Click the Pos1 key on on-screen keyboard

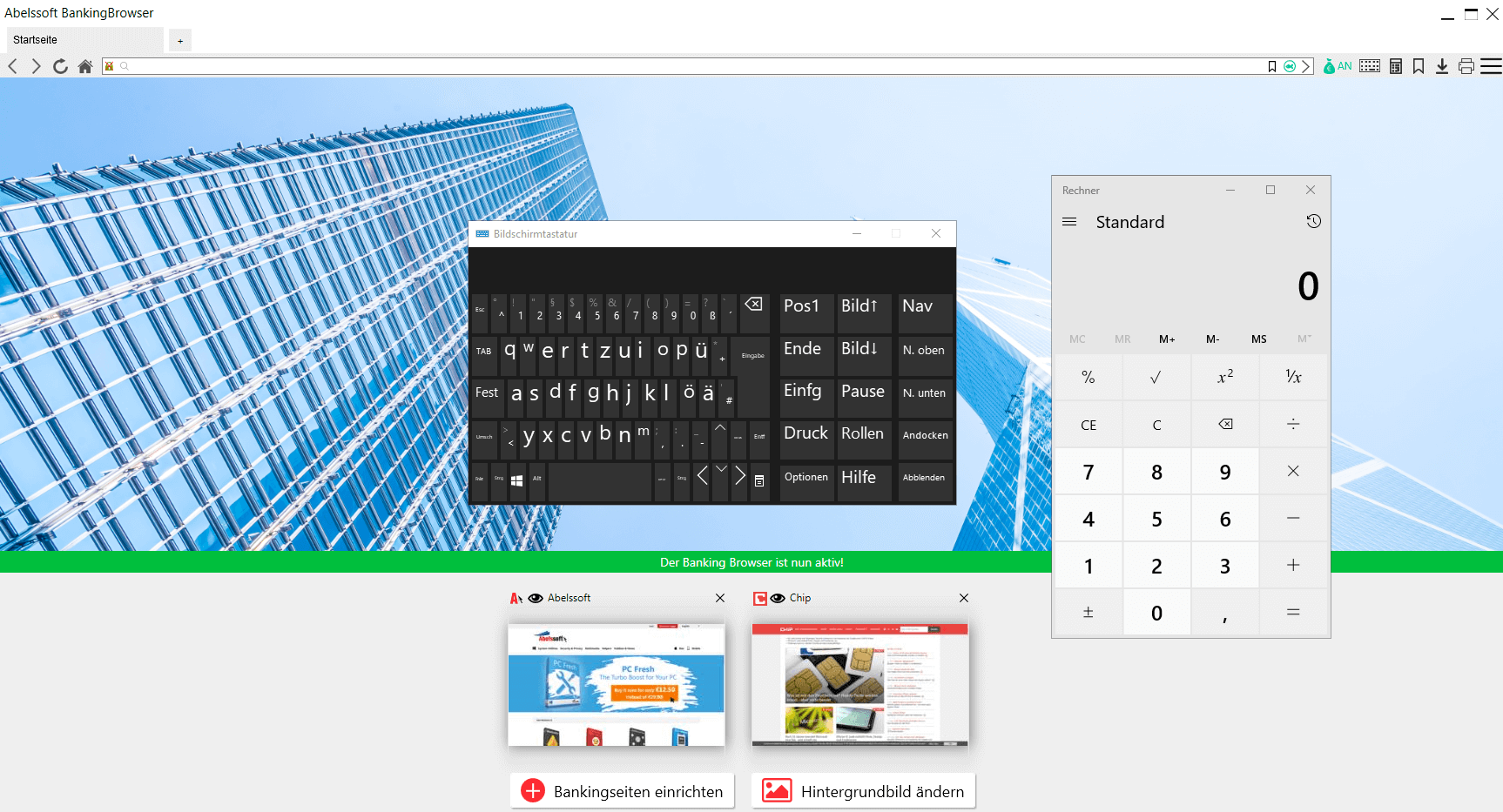(x=806, y=312)
